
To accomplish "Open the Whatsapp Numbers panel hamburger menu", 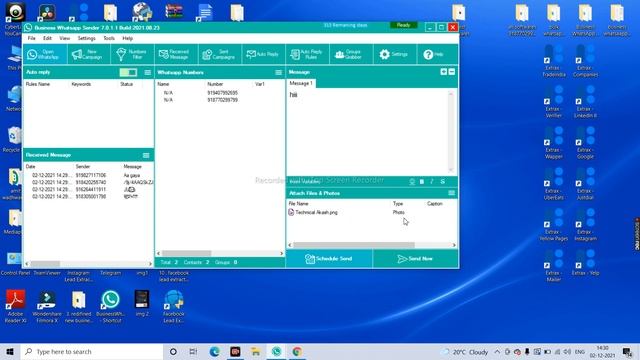I will coord(278,73).
